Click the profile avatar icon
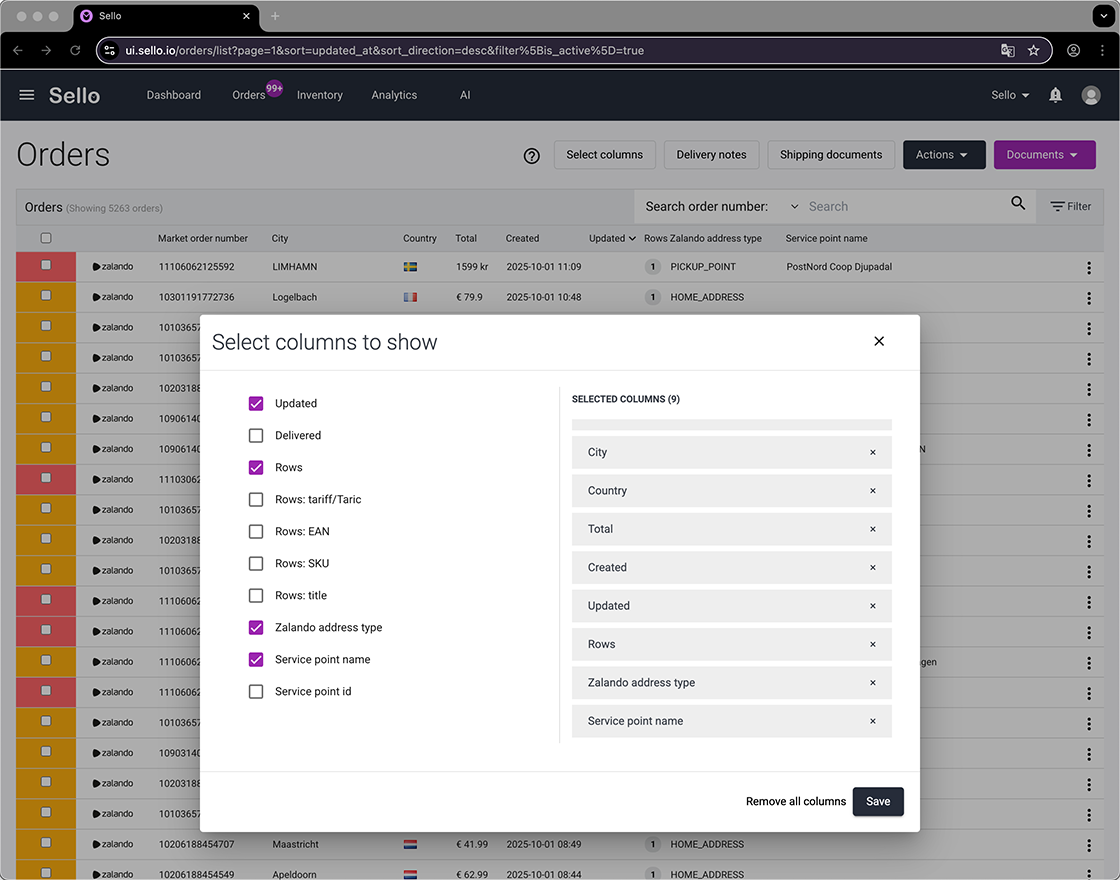The height and width of the screenshot is (880, 1120). pos(1091,95)
